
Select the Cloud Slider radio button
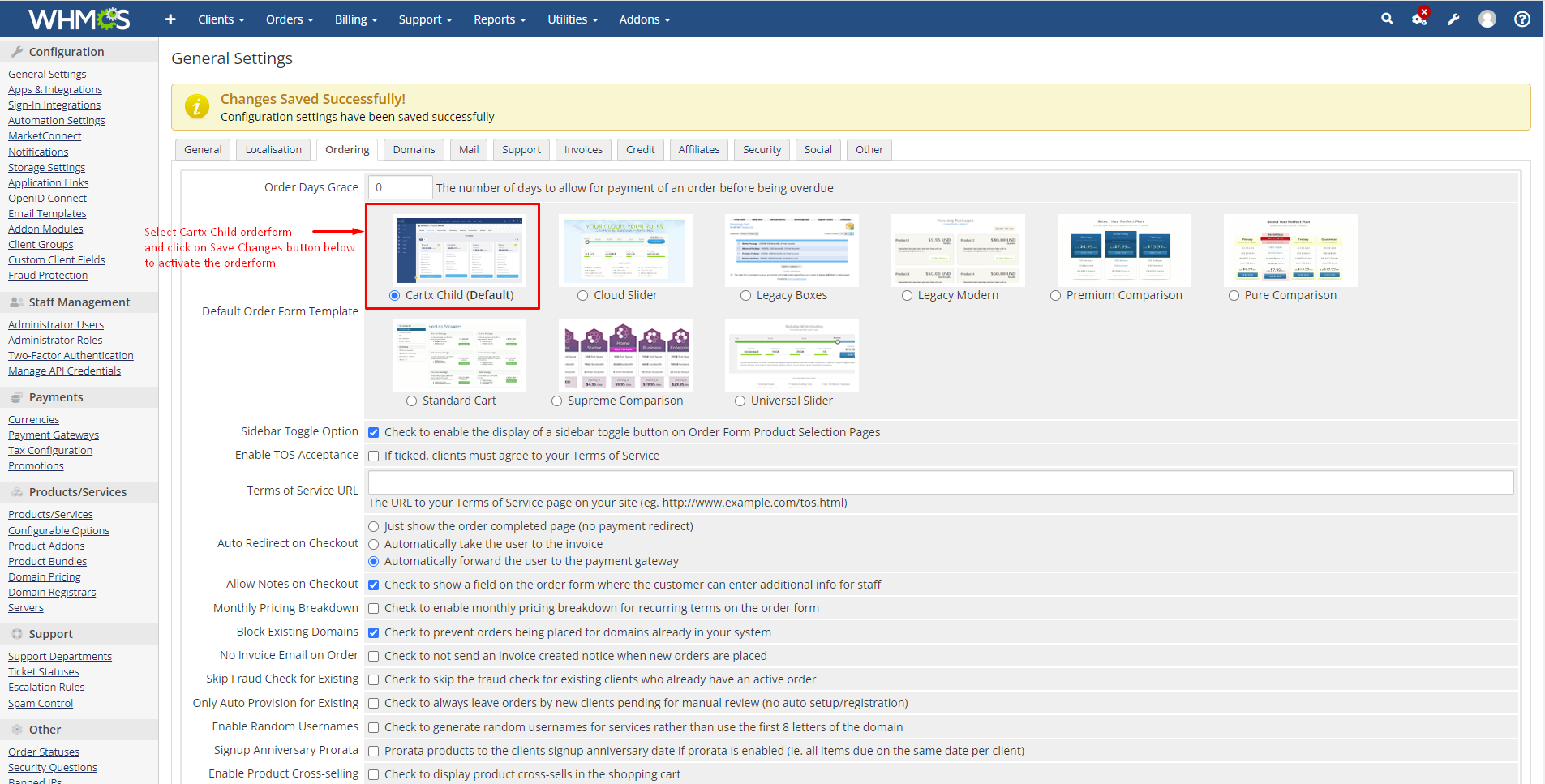pyautogui.click(x=582, y=296)
